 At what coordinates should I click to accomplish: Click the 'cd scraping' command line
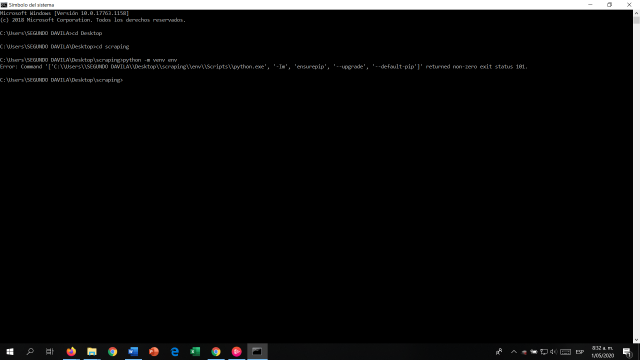click(x=64, y=47)
